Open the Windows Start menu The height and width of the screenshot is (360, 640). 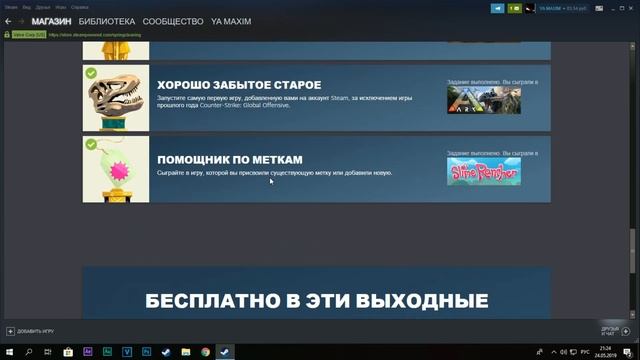(x=9, y=352)
